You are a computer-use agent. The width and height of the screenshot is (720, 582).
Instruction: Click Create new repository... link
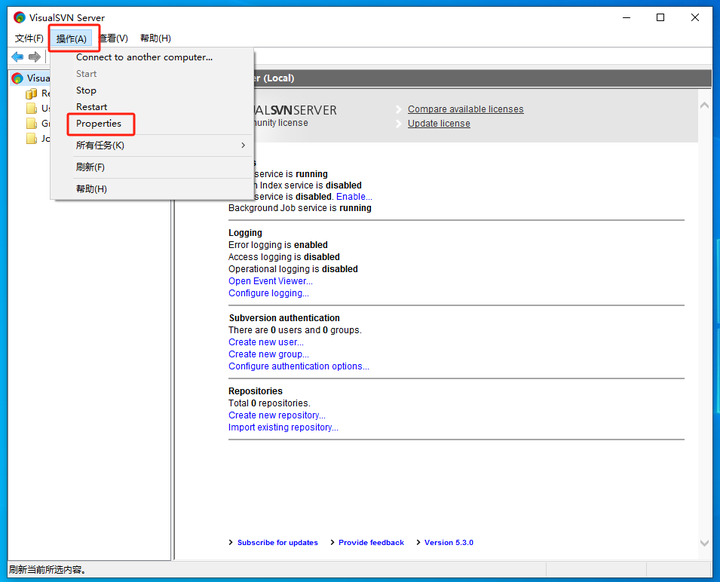point(277,415)
